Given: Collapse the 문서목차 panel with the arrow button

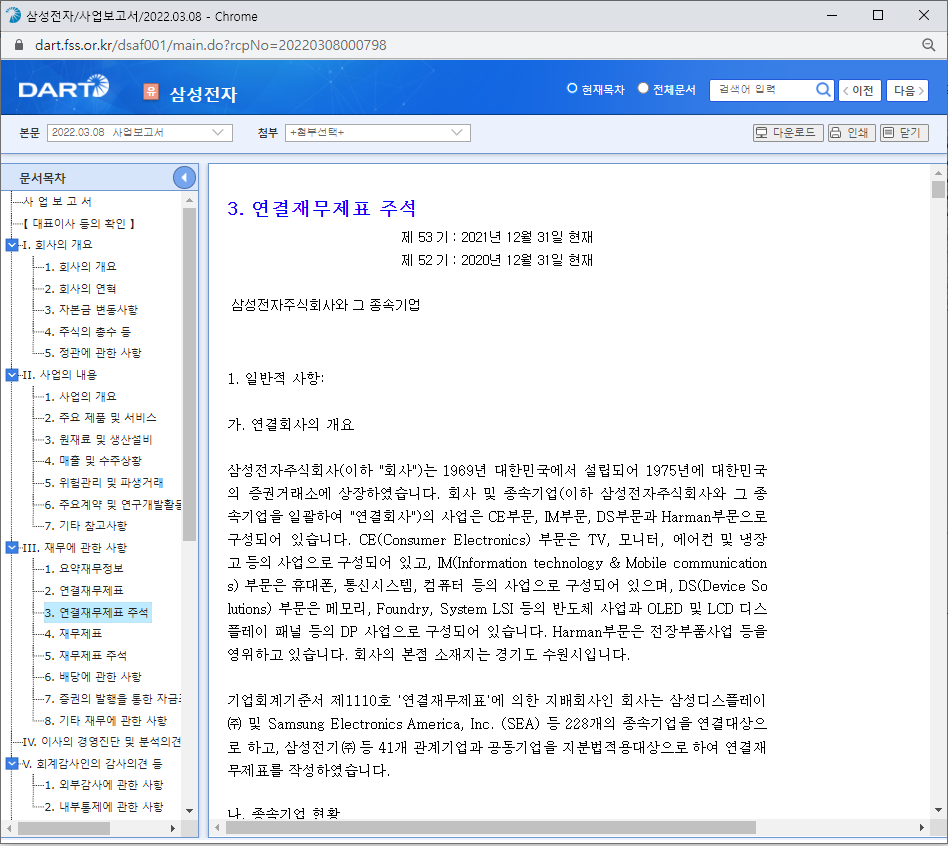Looking at the screenshot, I should [184, 178].
